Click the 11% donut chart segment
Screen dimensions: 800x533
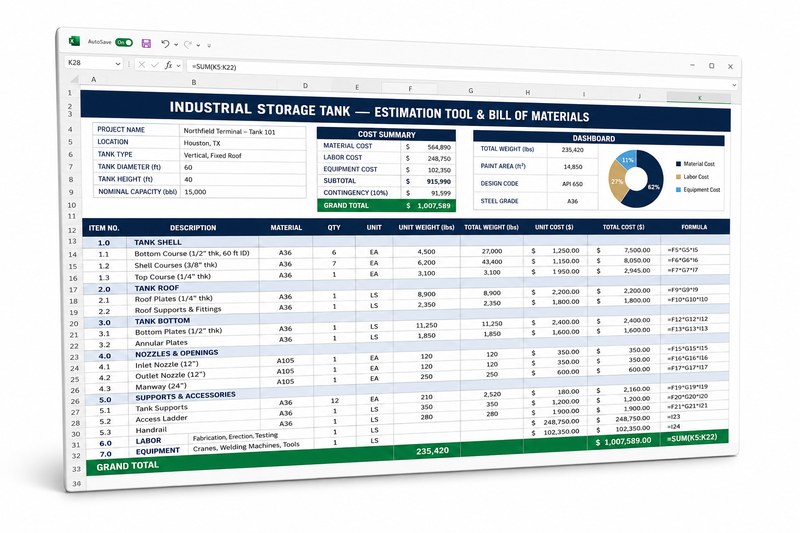coord(627,160)
